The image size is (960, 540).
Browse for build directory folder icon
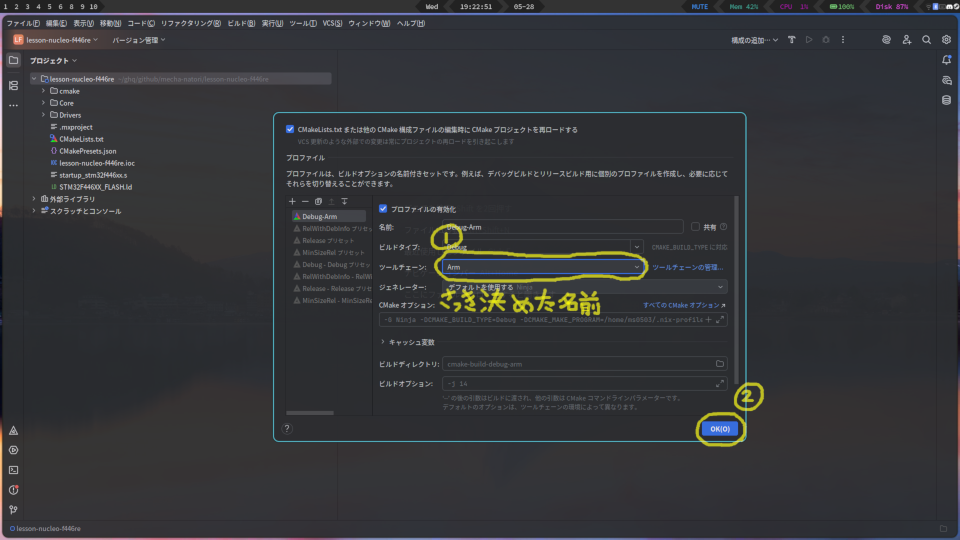[720, 364]
